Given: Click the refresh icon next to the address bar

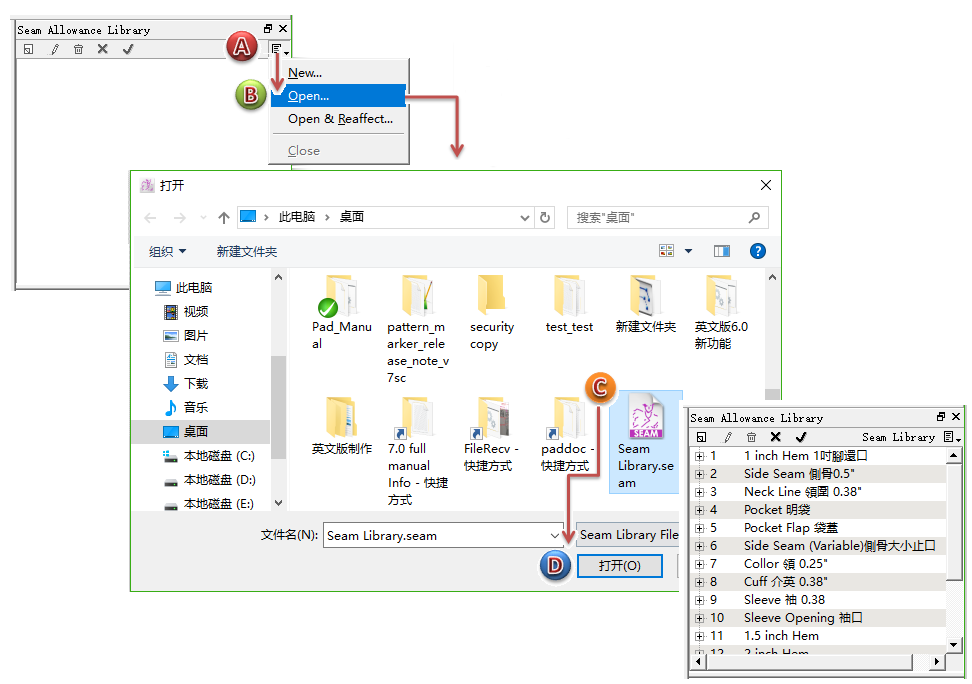Looking at the screenshot, I should pyautogui.click(x=545, y=217).
